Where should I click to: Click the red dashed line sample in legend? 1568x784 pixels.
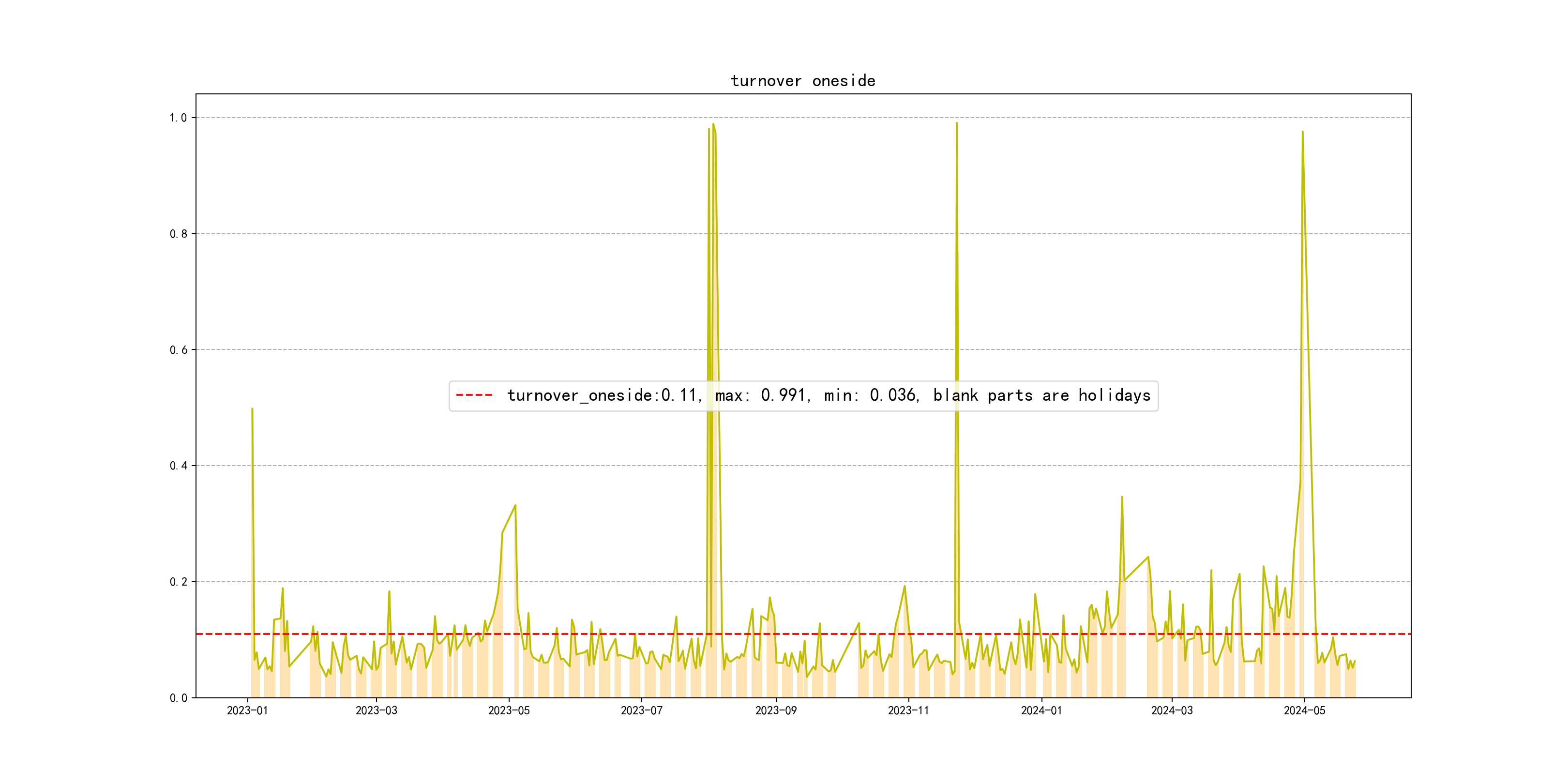click(x=474, y=396)
